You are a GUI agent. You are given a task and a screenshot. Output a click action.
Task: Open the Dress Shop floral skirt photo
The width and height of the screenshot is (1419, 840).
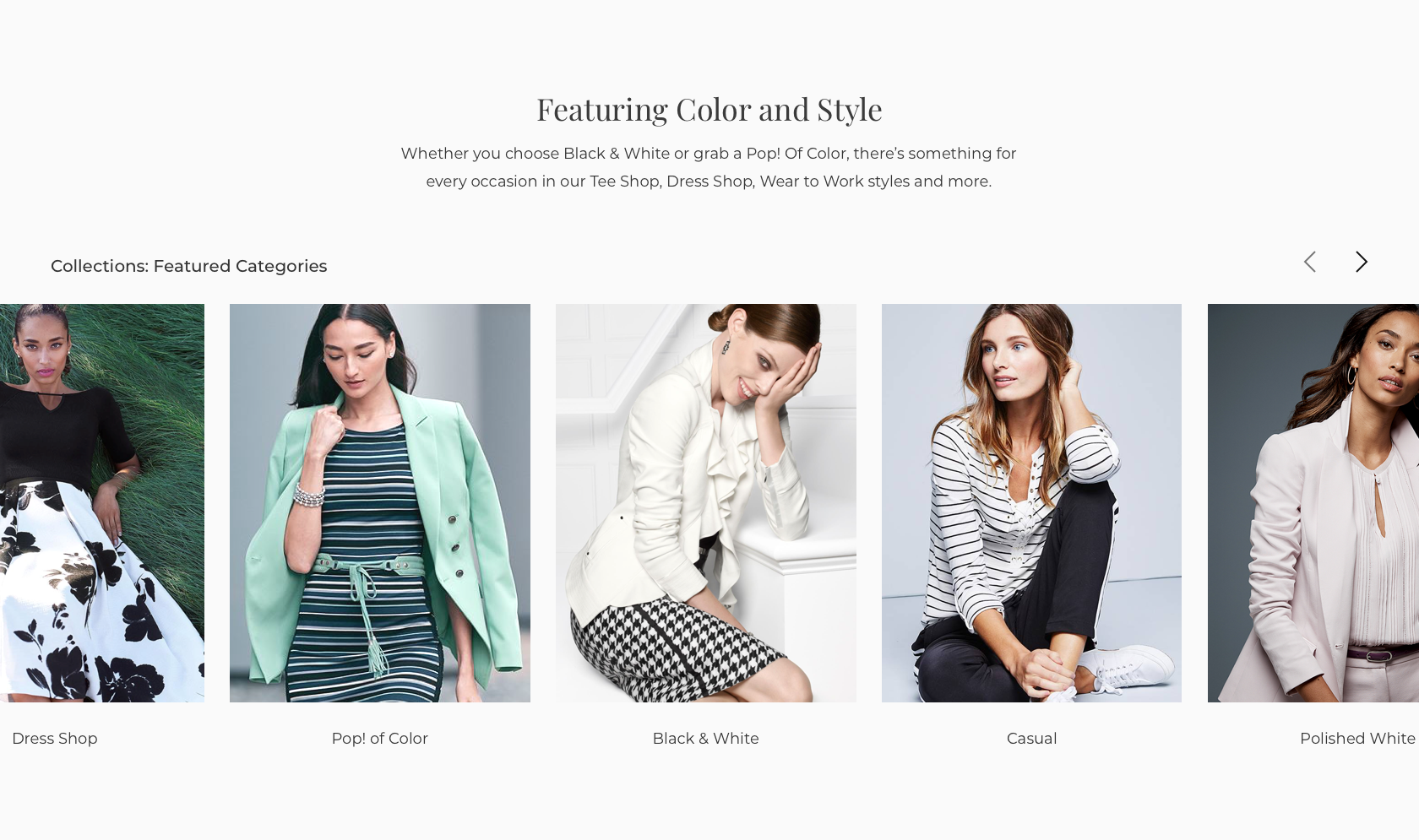coord(101,502)
